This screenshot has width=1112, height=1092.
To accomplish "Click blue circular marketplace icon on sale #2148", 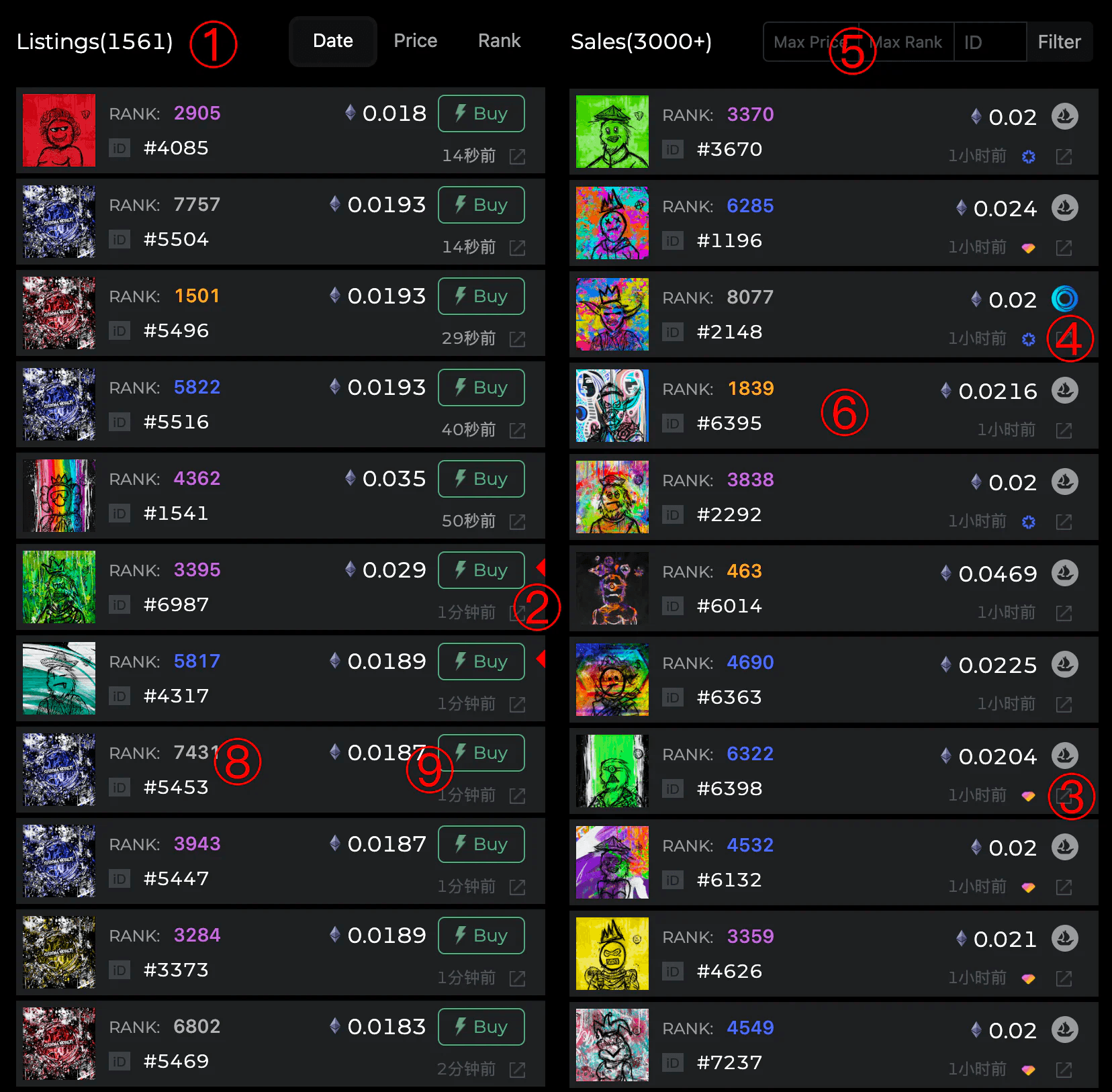I will (x=1064, y=299).
